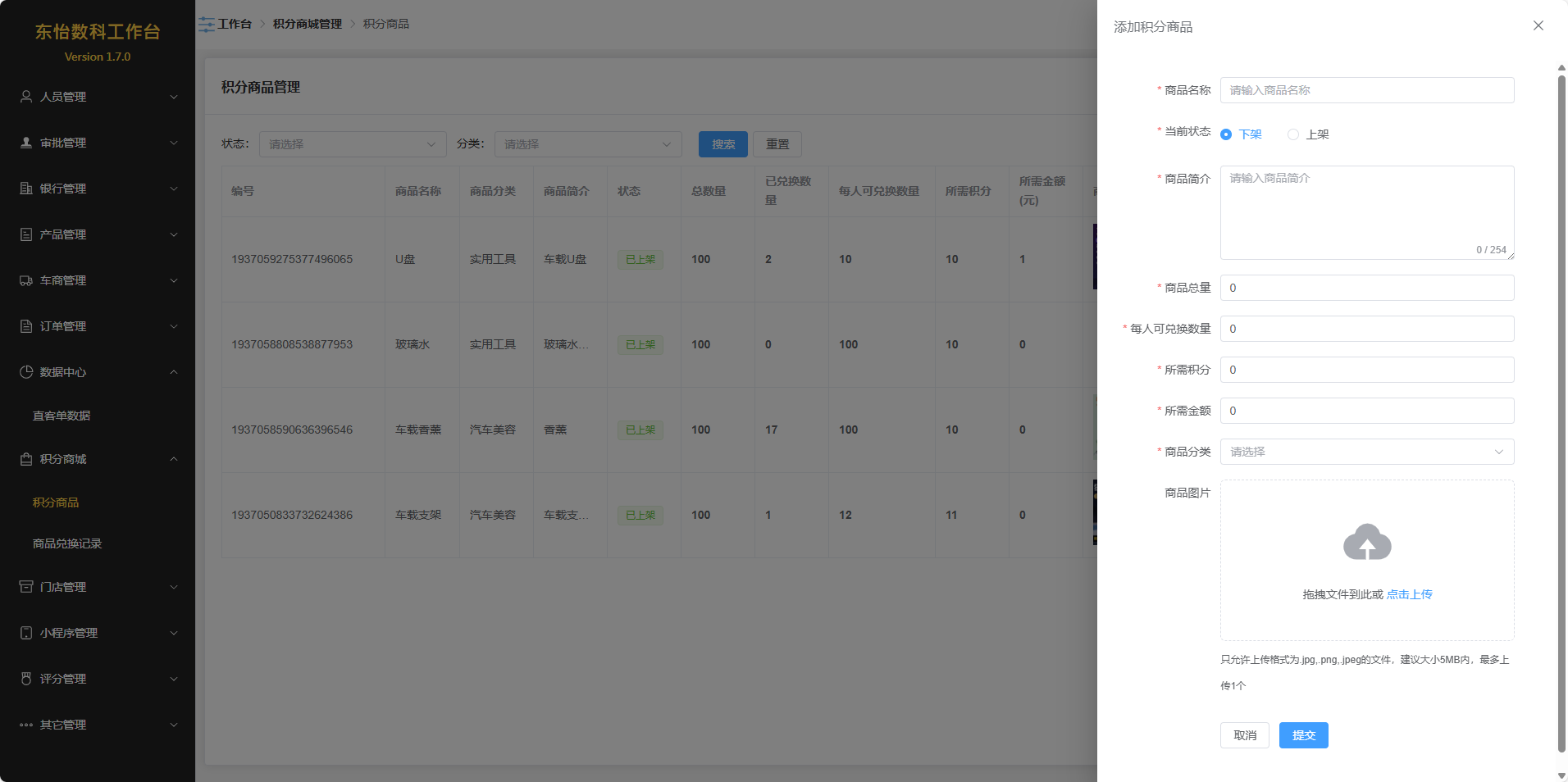Select the 上架 radio option
The width and height of the screenshot is (1568, 782).
(x=1293, y=134)
